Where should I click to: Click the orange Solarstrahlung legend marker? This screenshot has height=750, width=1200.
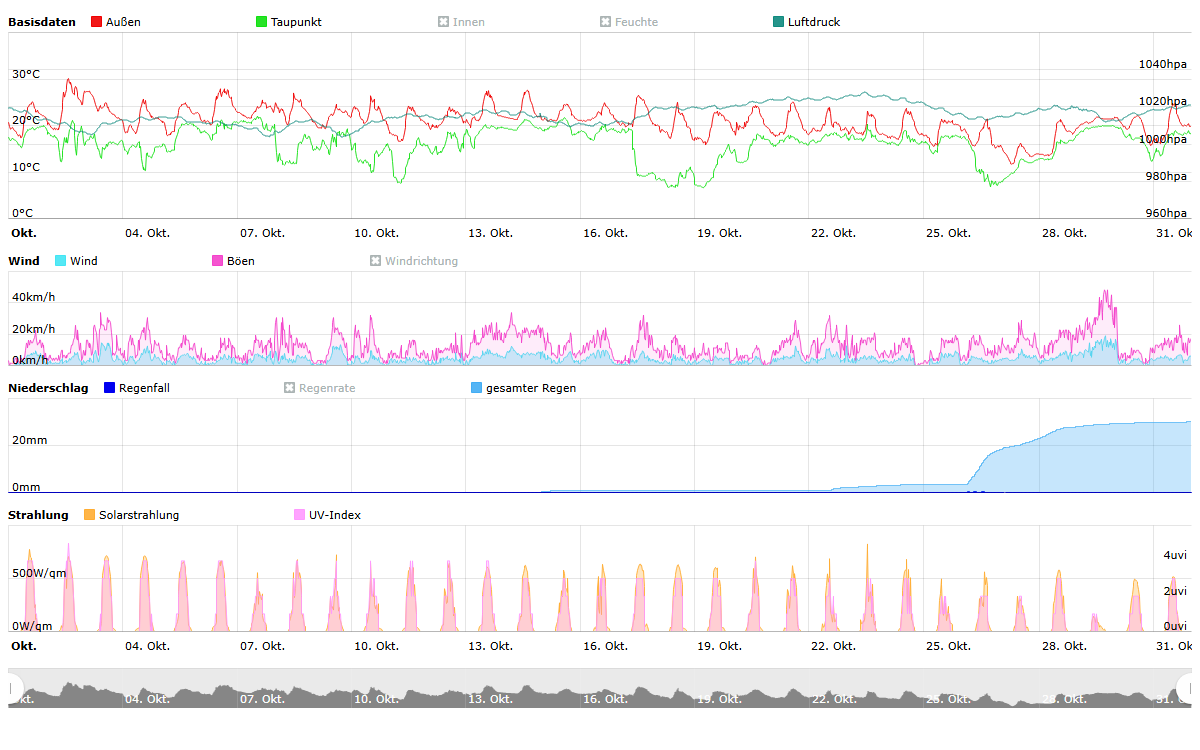[x=90, y=515]
